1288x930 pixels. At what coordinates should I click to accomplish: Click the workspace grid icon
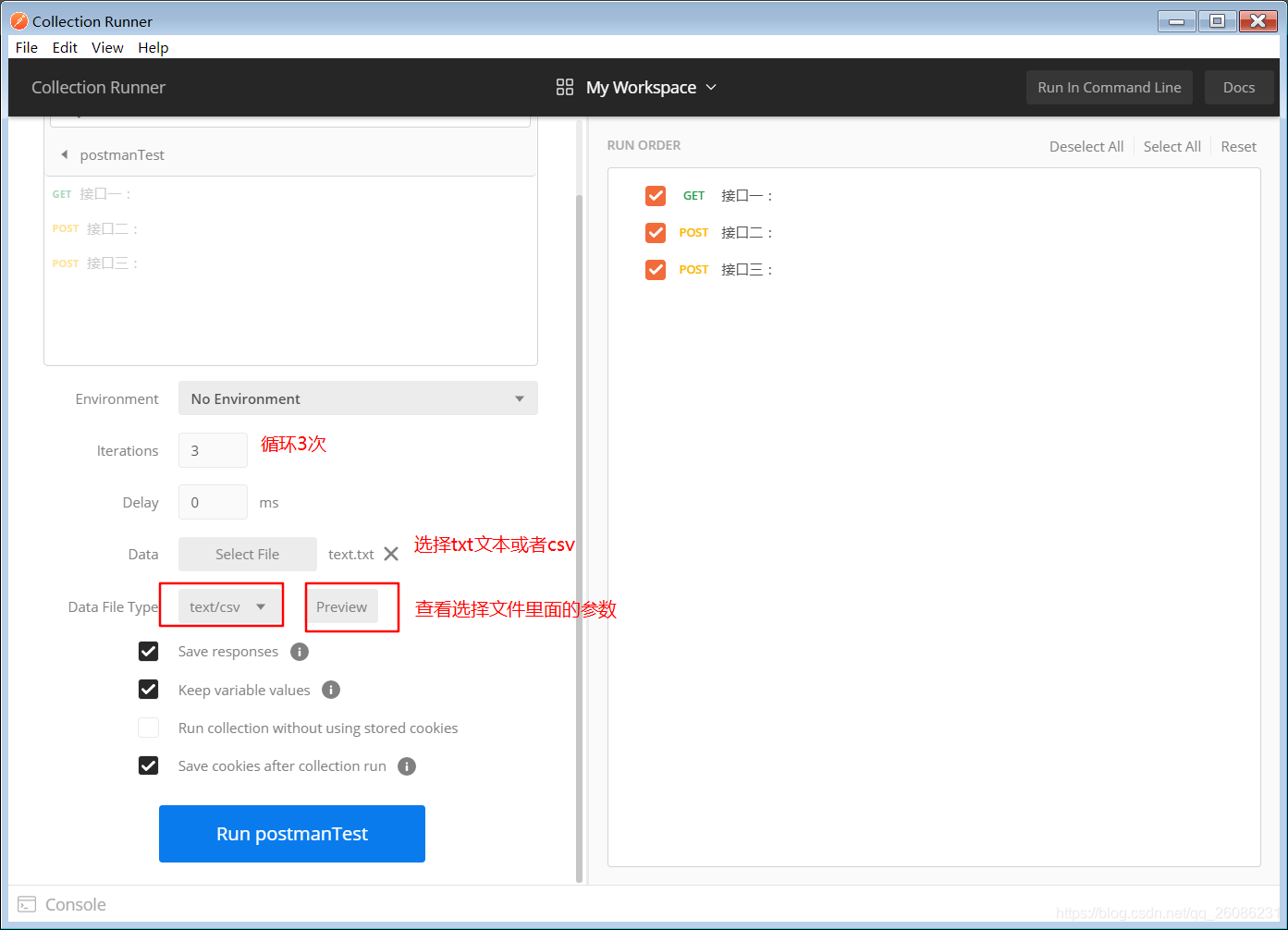point(565,87)
